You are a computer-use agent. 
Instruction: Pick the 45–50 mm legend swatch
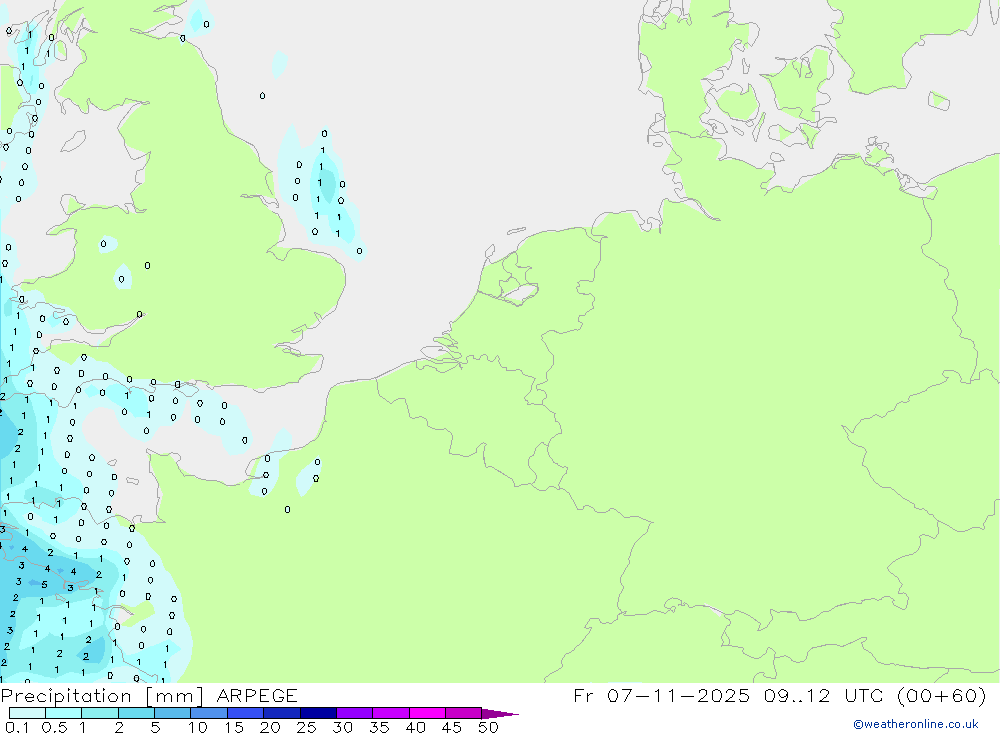pos(464,713)
